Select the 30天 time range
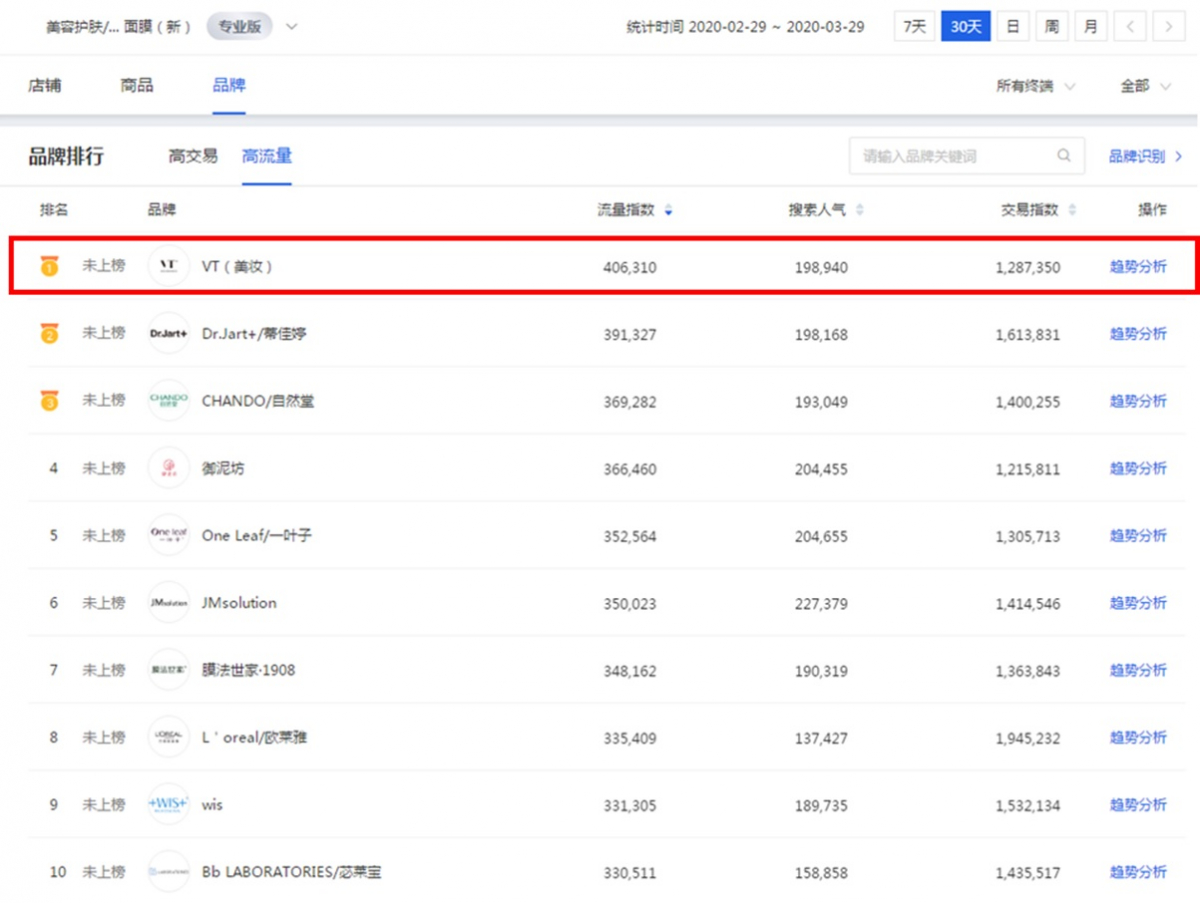Image resolution: width=1200 pixels, height=903 pixels. coord(965,27)
